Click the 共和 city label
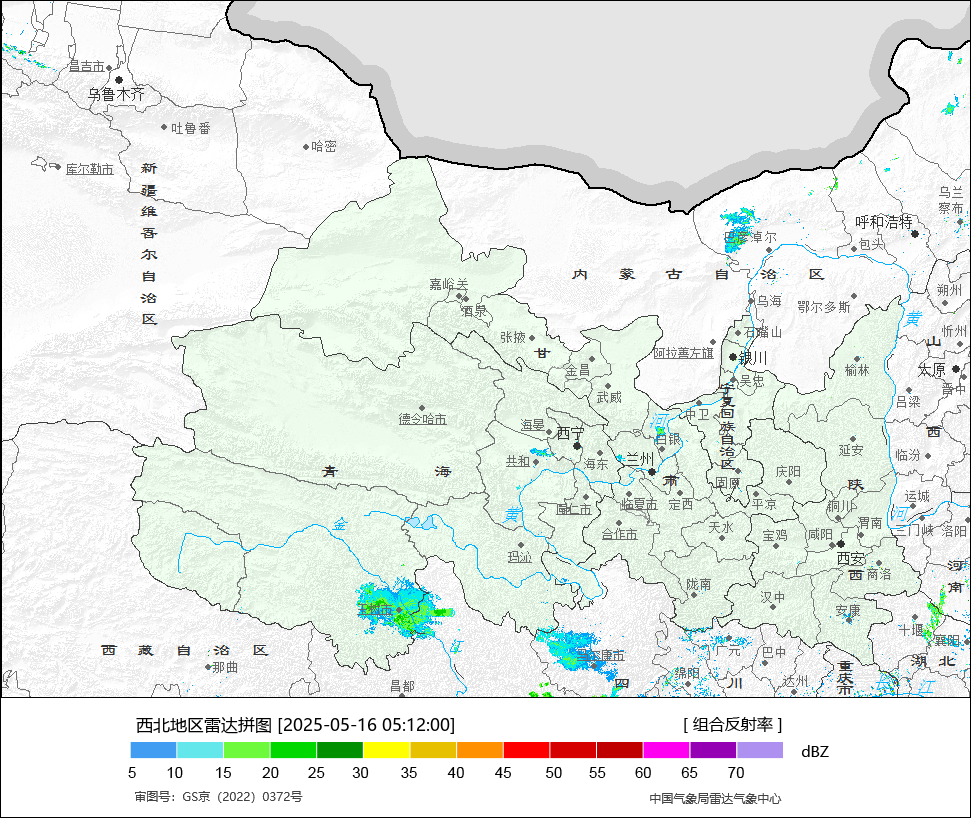971x818 pixels. click(x=518, y=461)
